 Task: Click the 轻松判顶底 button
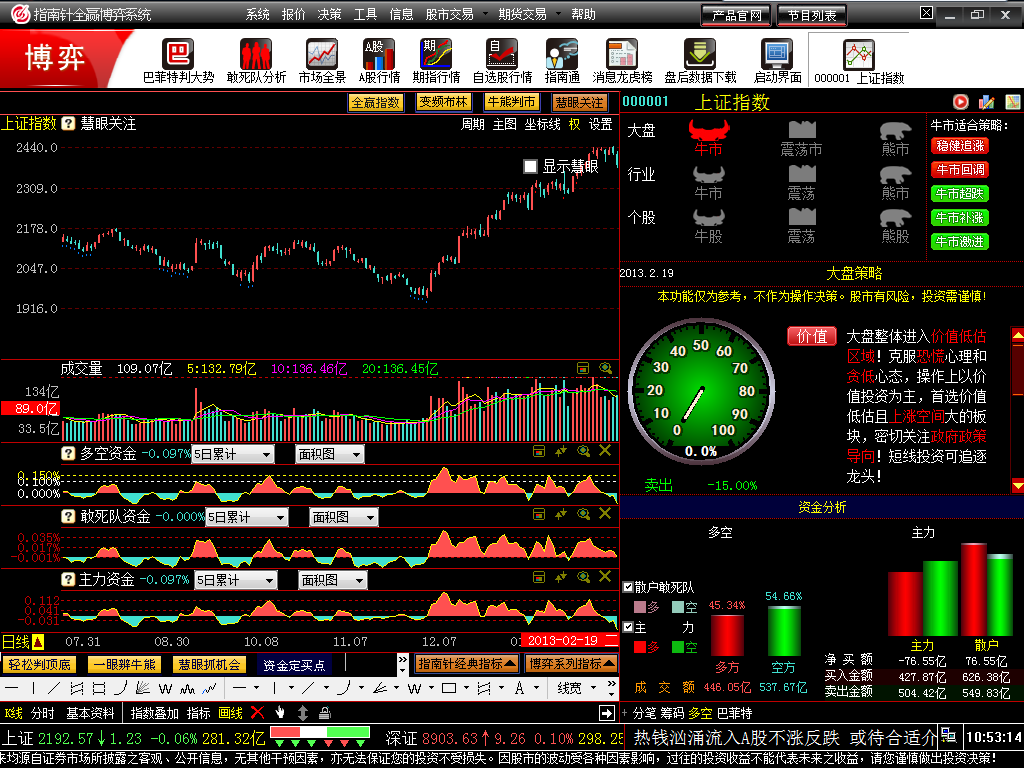(x=40, y=665)
